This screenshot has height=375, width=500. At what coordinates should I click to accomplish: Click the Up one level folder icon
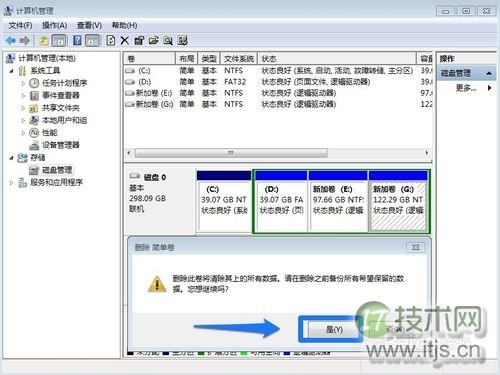[x=44, y=41]
